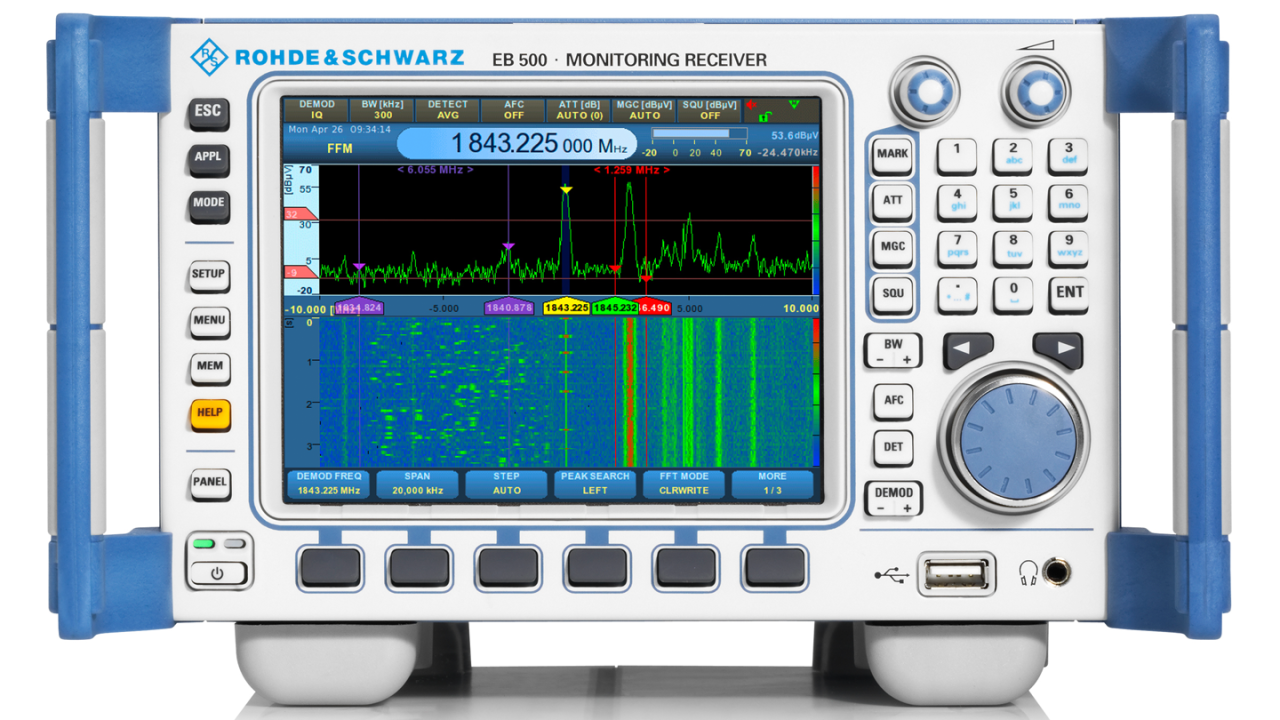Open the BW [kHz] 300 setting
The height and width of the screenshot is (720, 1280).
point(382,109)
